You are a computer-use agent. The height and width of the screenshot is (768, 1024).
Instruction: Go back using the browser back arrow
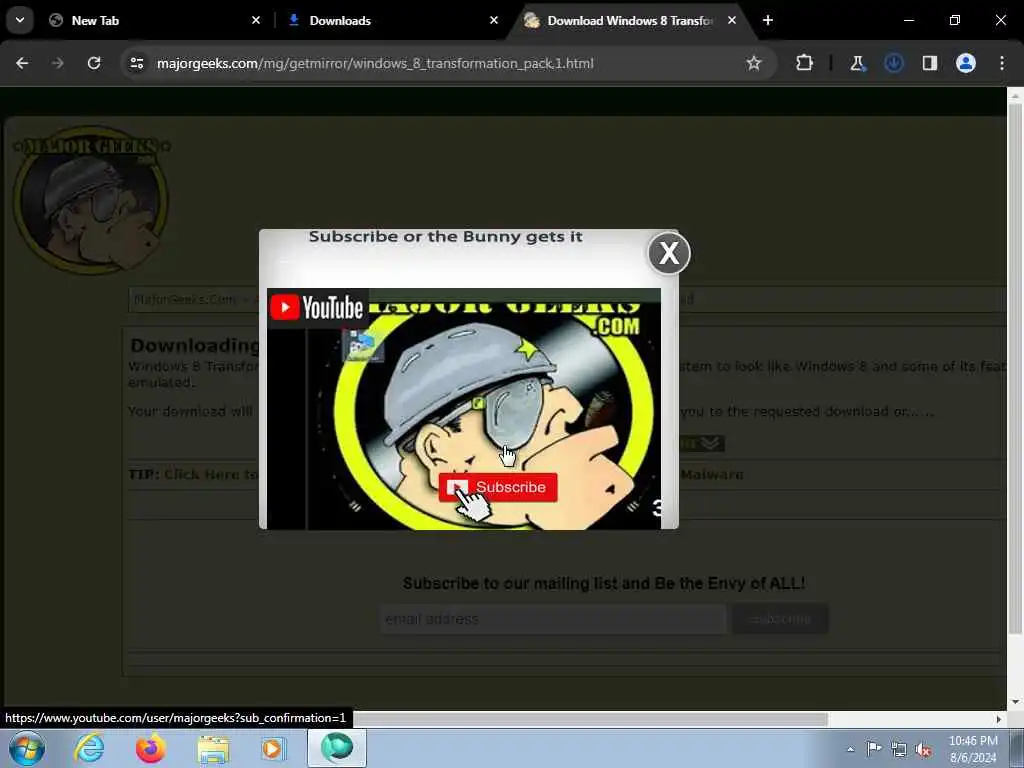[x=22, y=63]
